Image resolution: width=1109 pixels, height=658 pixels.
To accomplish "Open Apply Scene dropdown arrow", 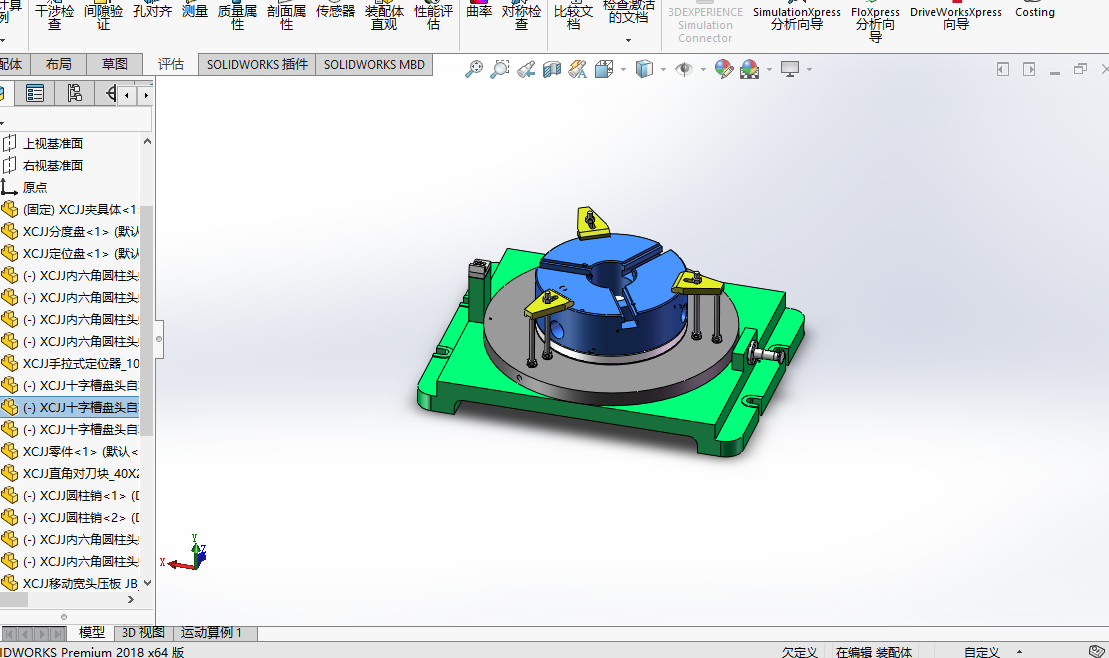I will 770,69.
